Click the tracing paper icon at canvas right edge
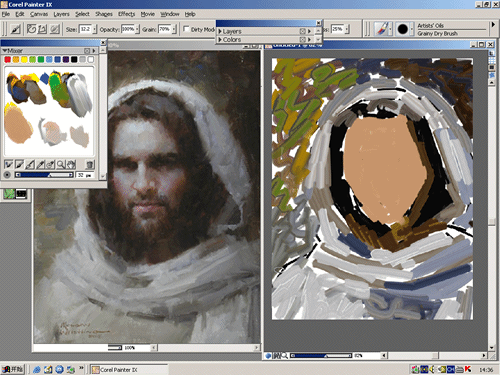The width and height of the screenshot is (500, 375). coord(492,53)
